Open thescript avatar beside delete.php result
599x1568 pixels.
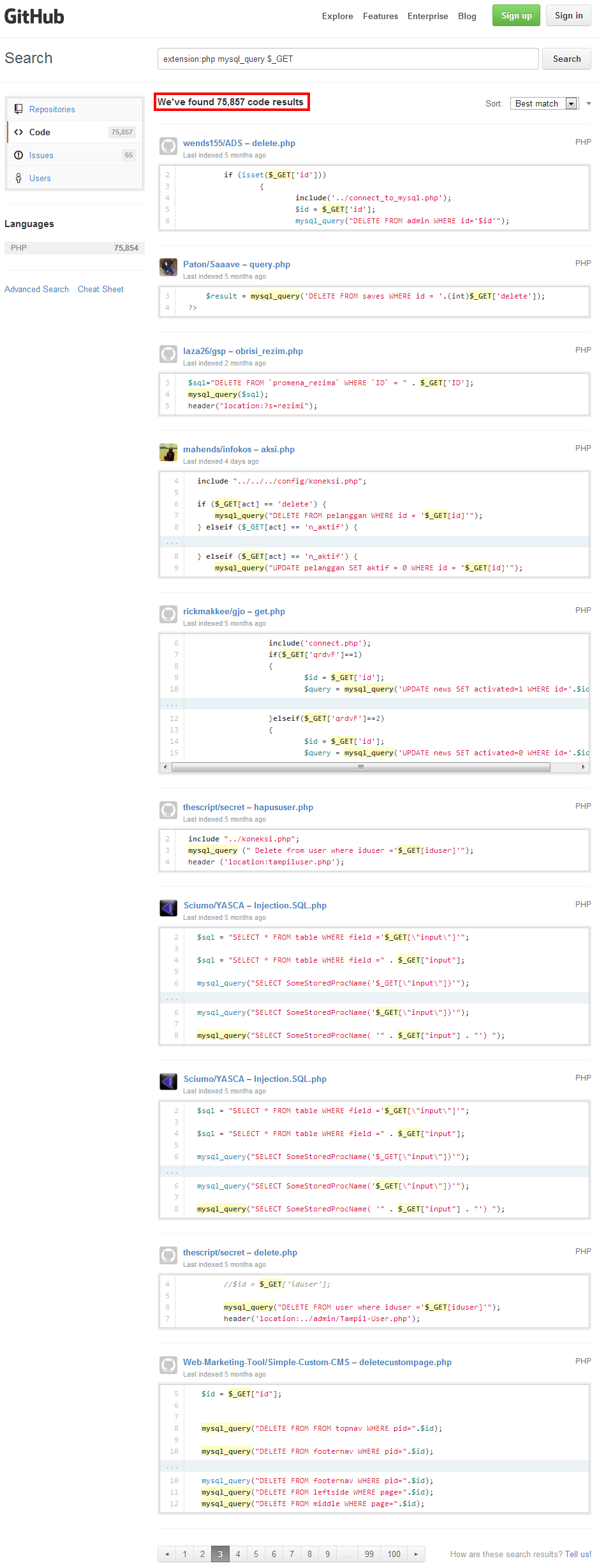pos(168,1255)
